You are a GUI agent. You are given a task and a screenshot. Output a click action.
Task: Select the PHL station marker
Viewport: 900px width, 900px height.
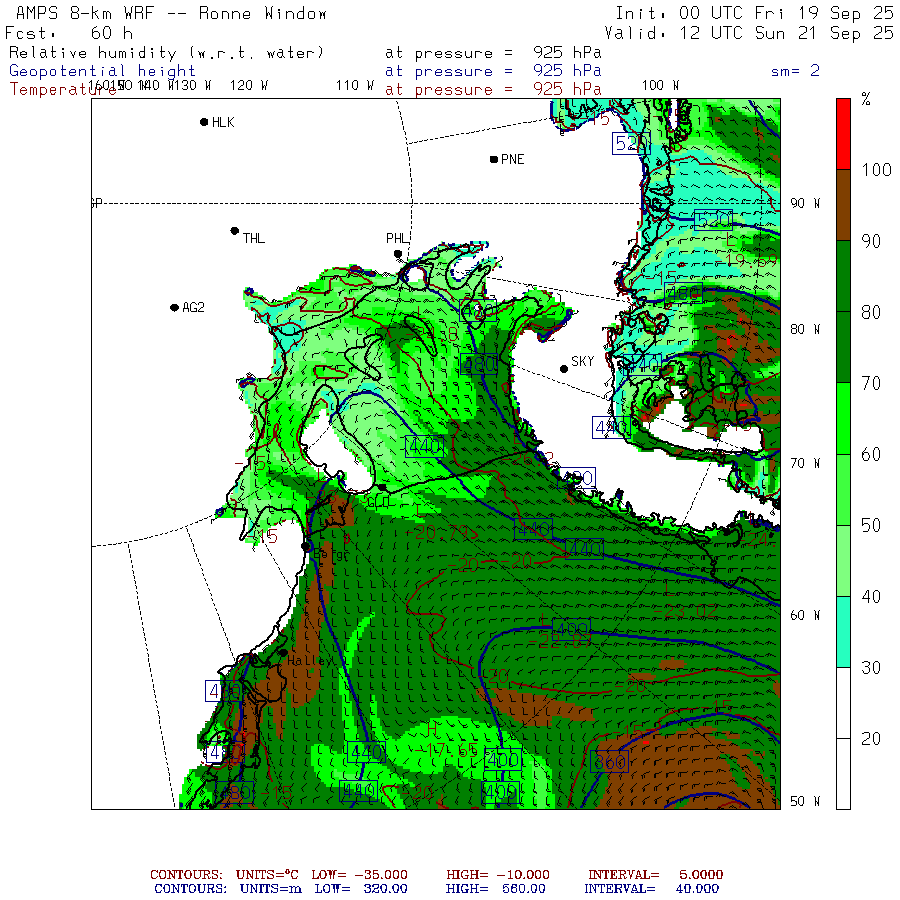(x=398, y=254)
